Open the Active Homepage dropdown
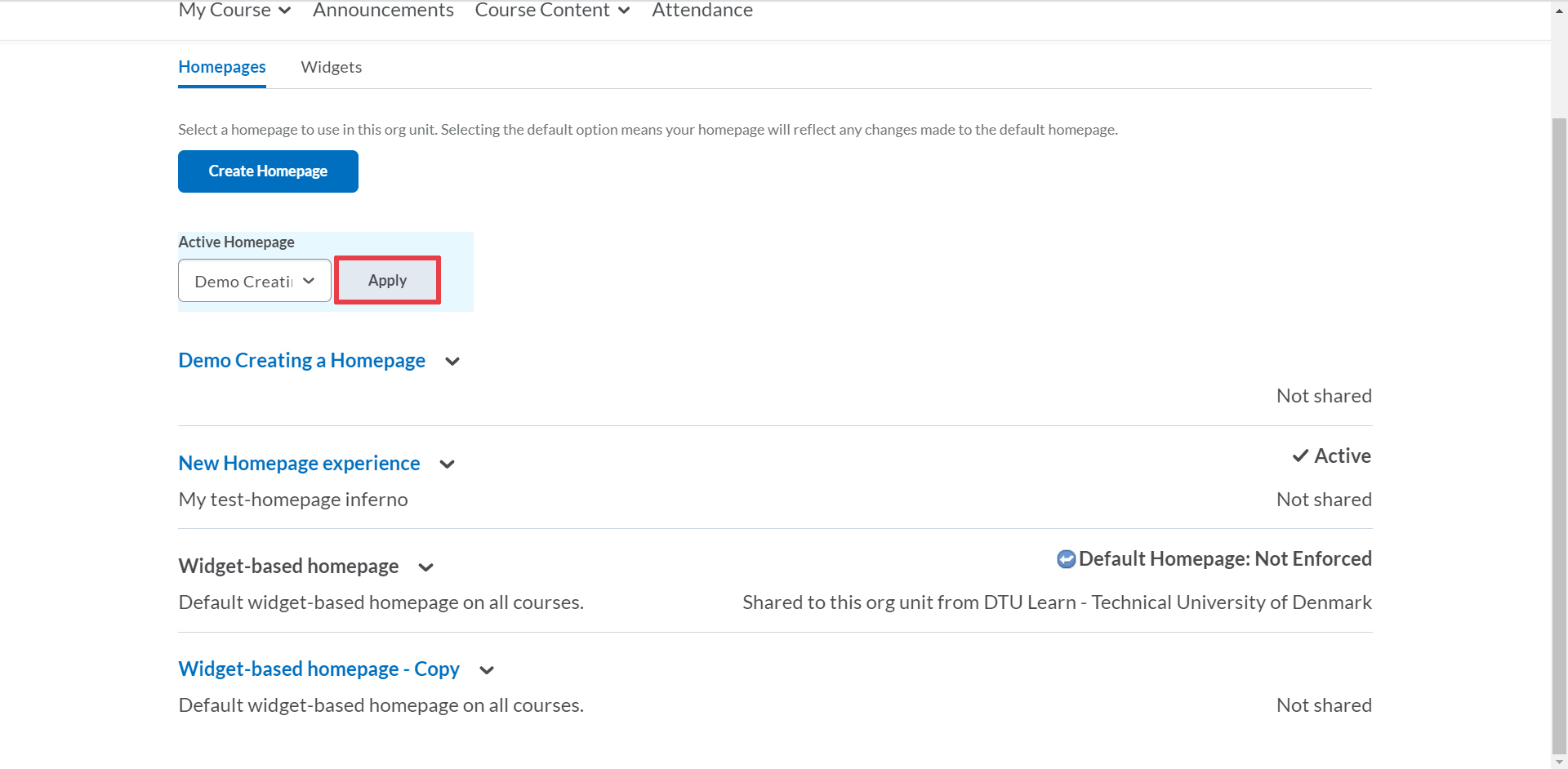The width and height of the screenshot is (1568, 769). coord(254,281)
